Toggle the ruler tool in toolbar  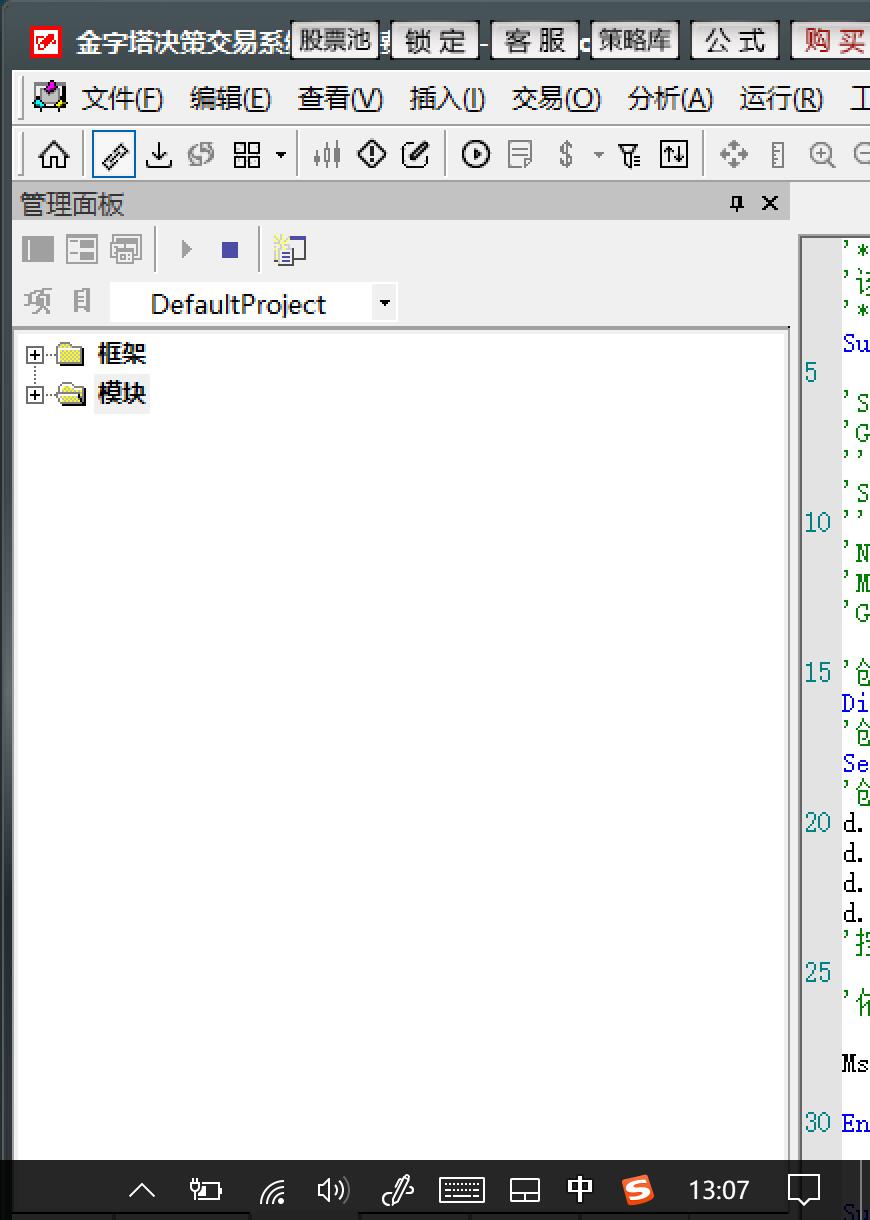(114, 155)
